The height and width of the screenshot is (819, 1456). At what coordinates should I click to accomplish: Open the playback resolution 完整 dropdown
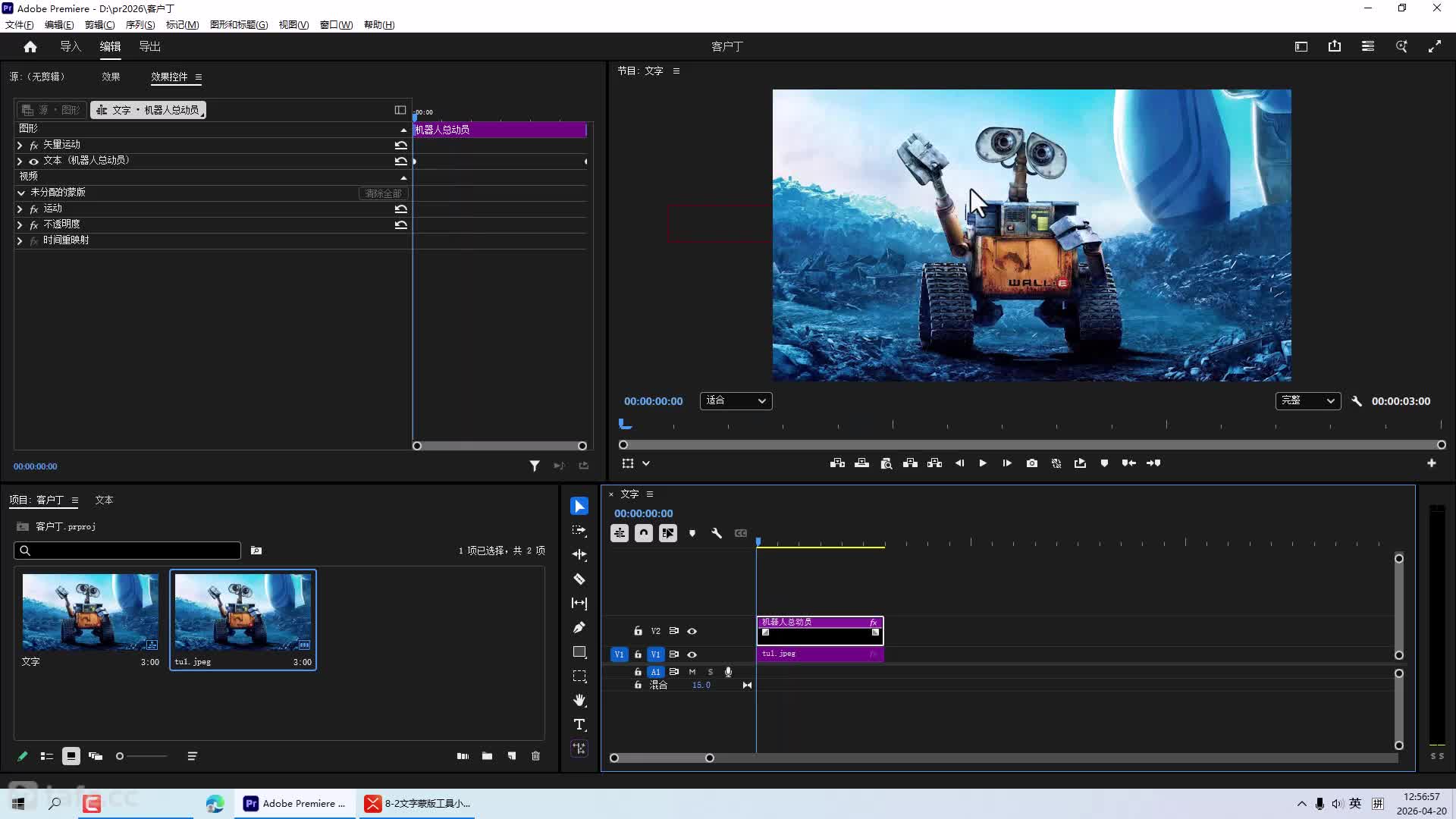[x=1308, y=400]
